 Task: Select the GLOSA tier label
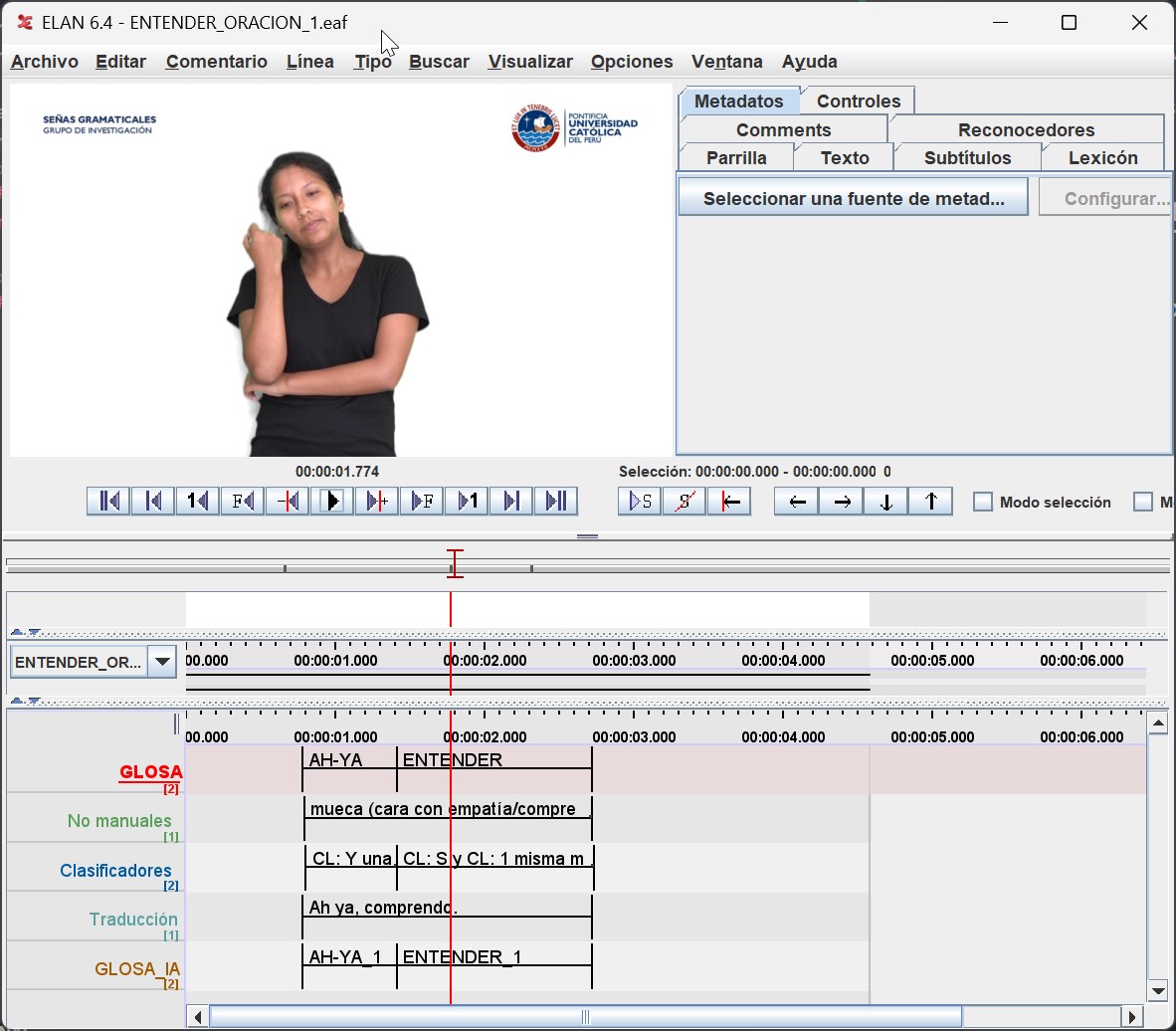point(151,771)
